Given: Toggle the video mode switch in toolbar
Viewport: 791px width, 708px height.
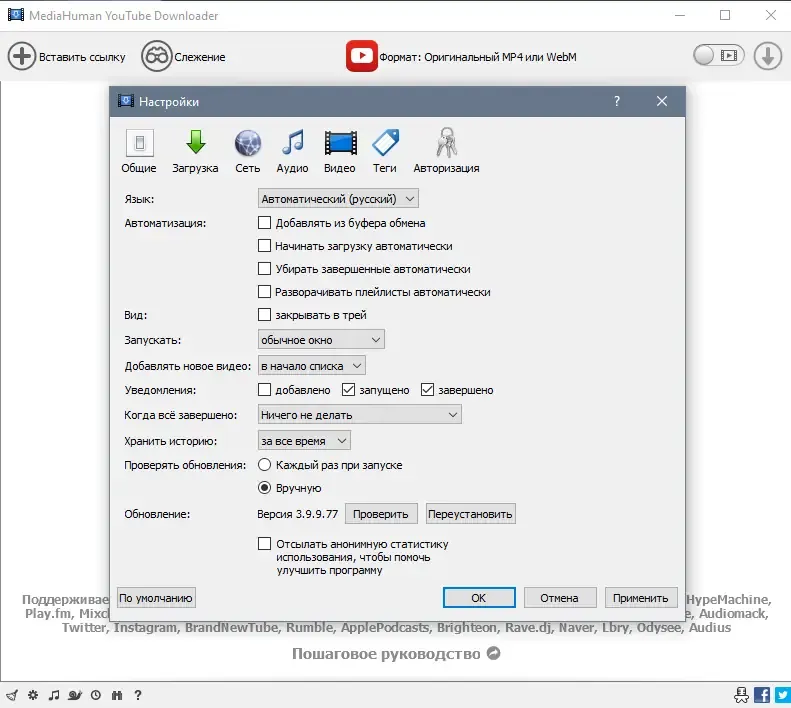Looking at the screenshot, I should [x=718, y=56].
